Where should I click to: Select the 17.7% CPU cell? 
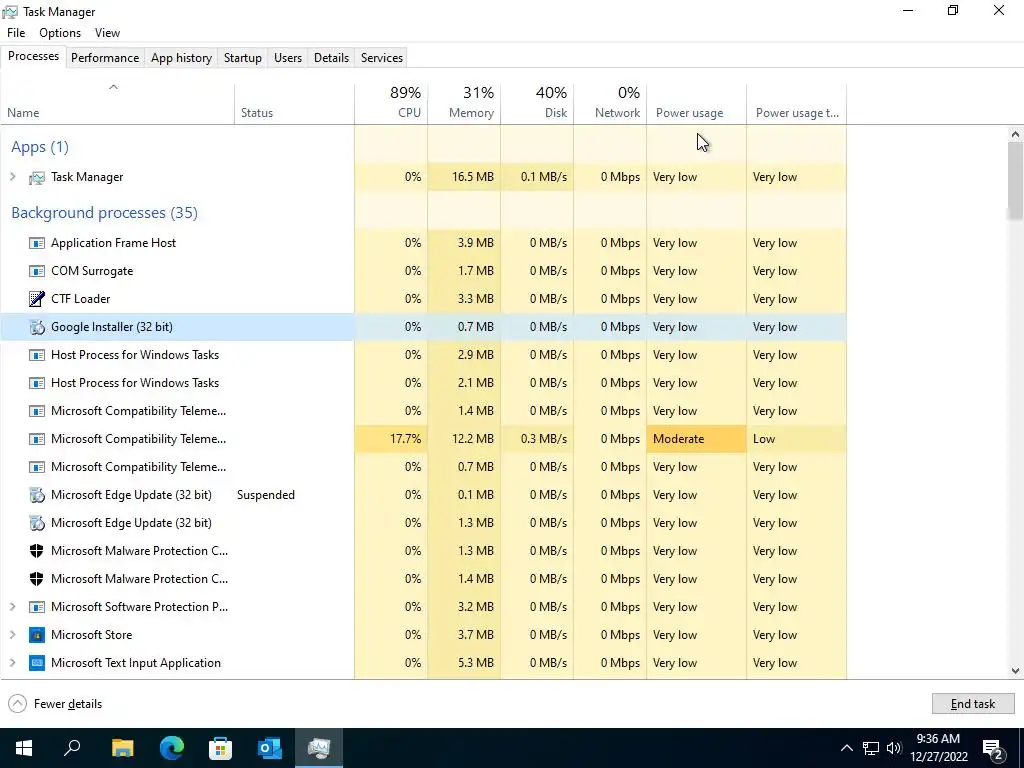391,439
